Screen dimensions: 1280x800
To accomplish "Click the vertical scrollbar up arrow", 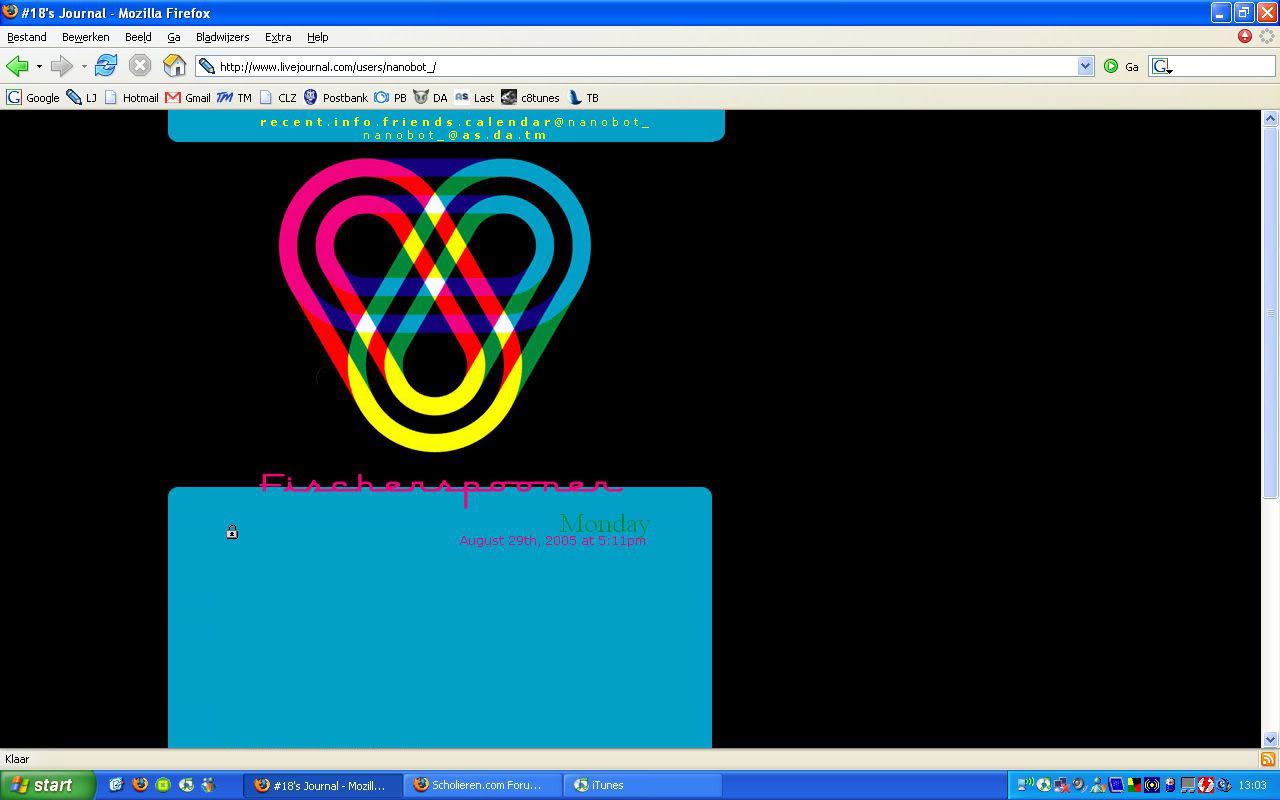I will pyautogui.click(x=1271, y=119).
